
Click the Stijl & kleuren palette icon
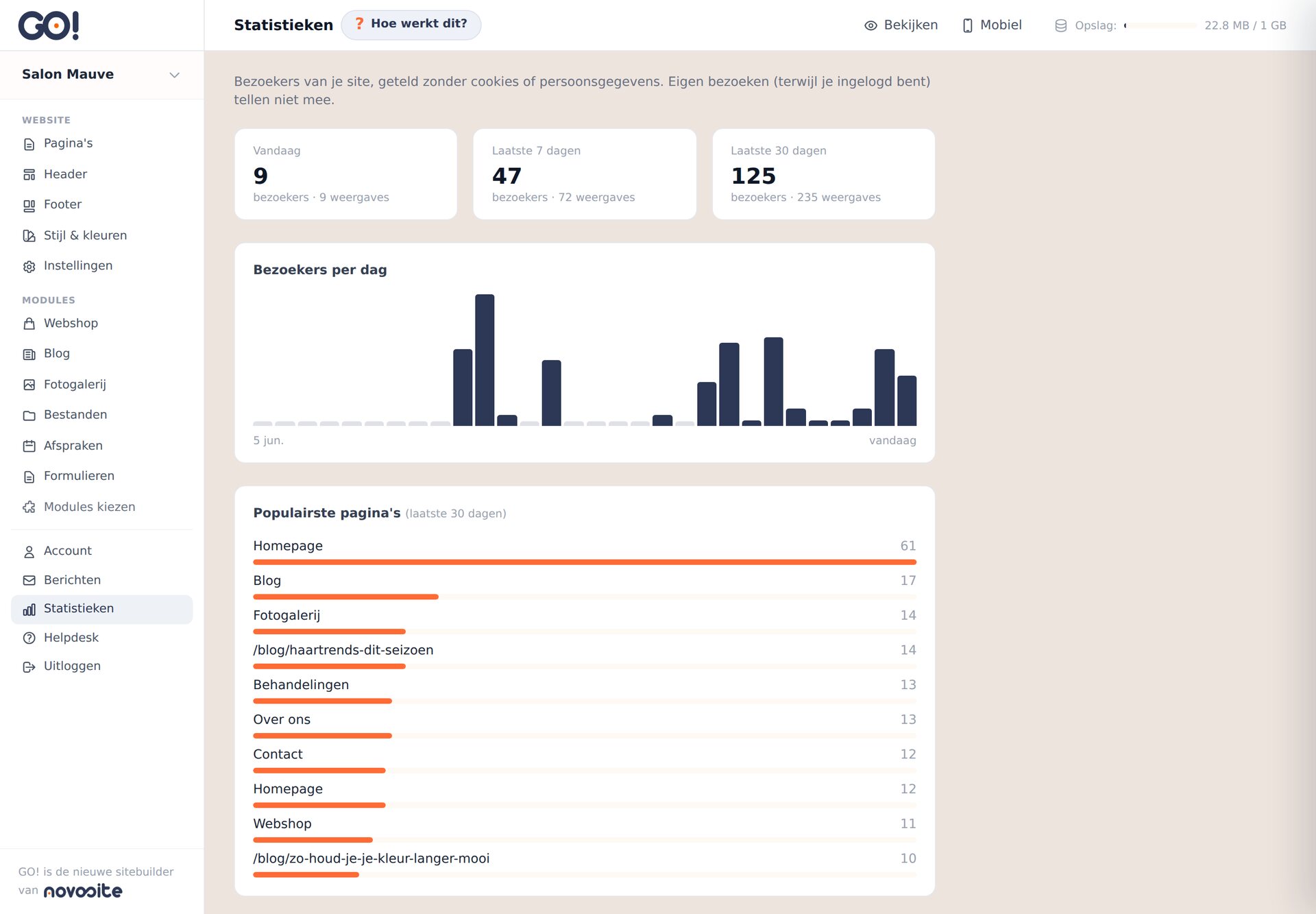click(x=29, y=236)
